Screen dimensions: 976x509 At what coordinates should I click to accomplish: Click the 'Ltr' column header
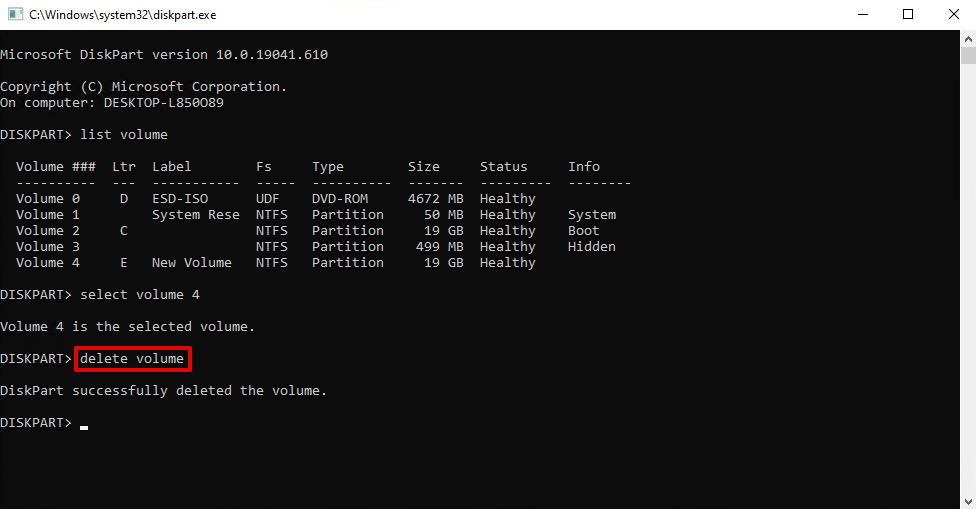(x=124, y=167)
